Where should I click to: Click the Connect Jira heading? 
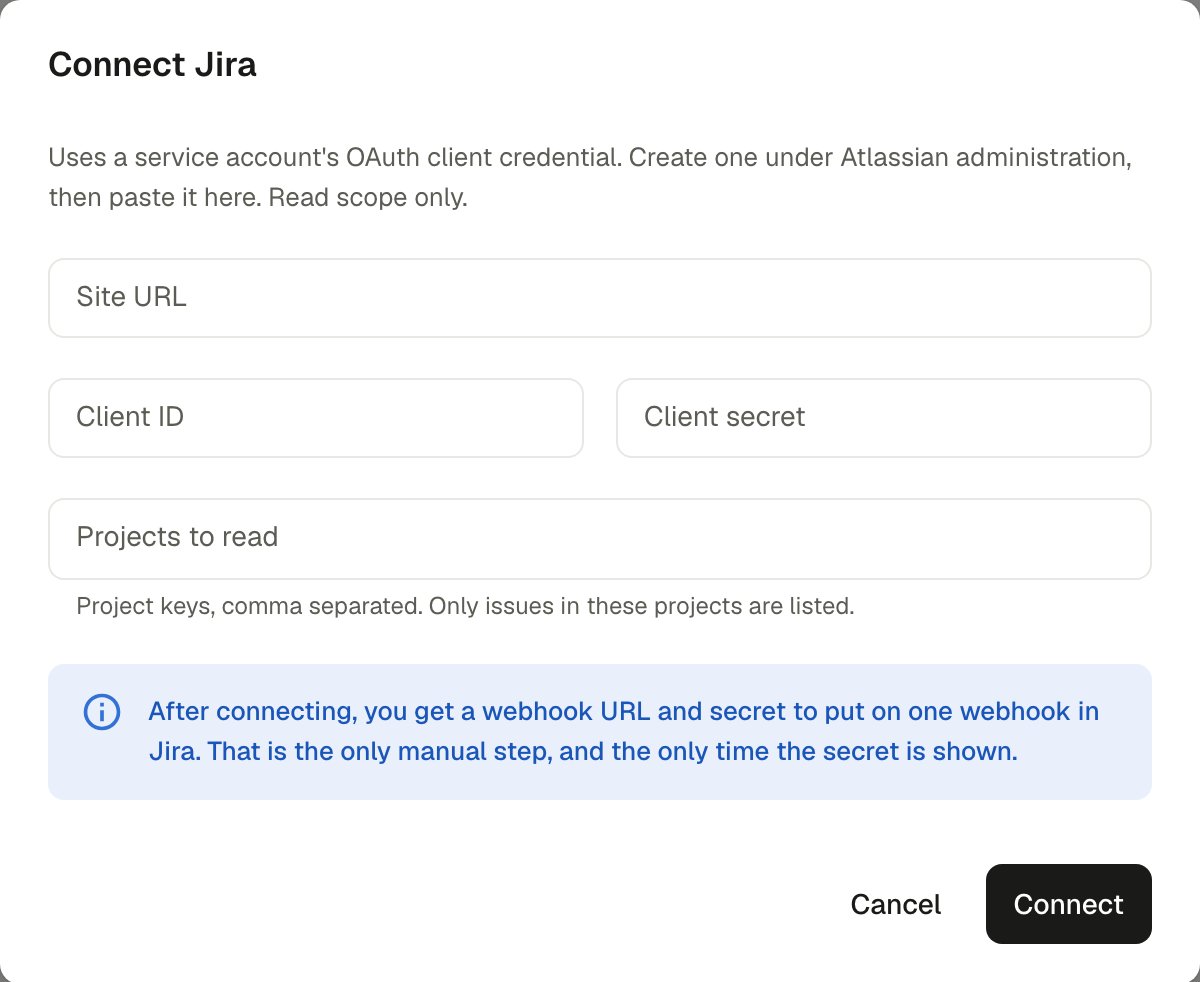pyautogui.click(x=153, y=65)
